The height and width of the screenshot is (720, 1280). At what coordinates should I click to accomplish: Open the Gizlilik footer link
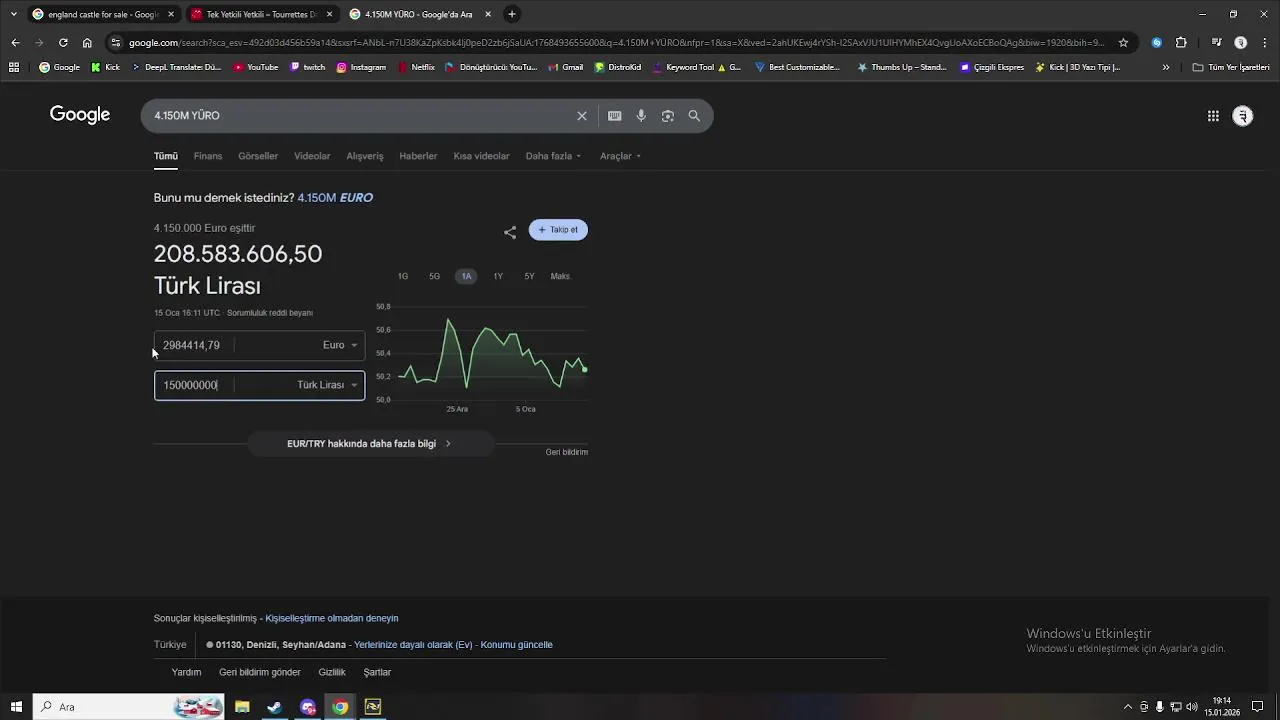332,672
